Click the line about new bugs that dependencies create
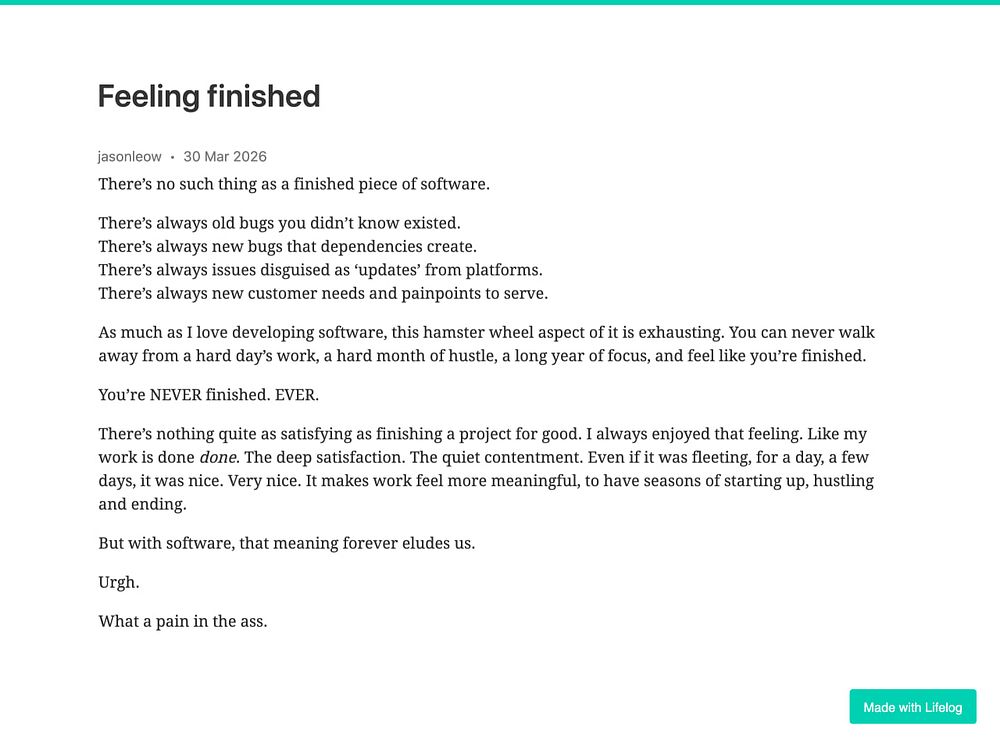 click(x=288, y=247)
